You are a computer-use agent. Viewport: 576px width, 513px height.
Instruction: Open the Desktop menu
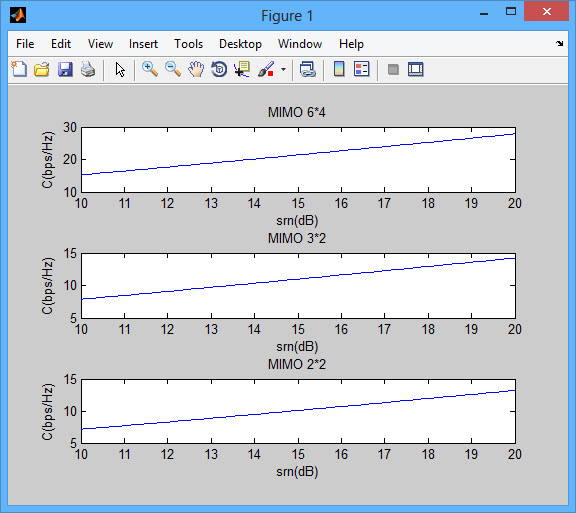(x=240, y=44)
